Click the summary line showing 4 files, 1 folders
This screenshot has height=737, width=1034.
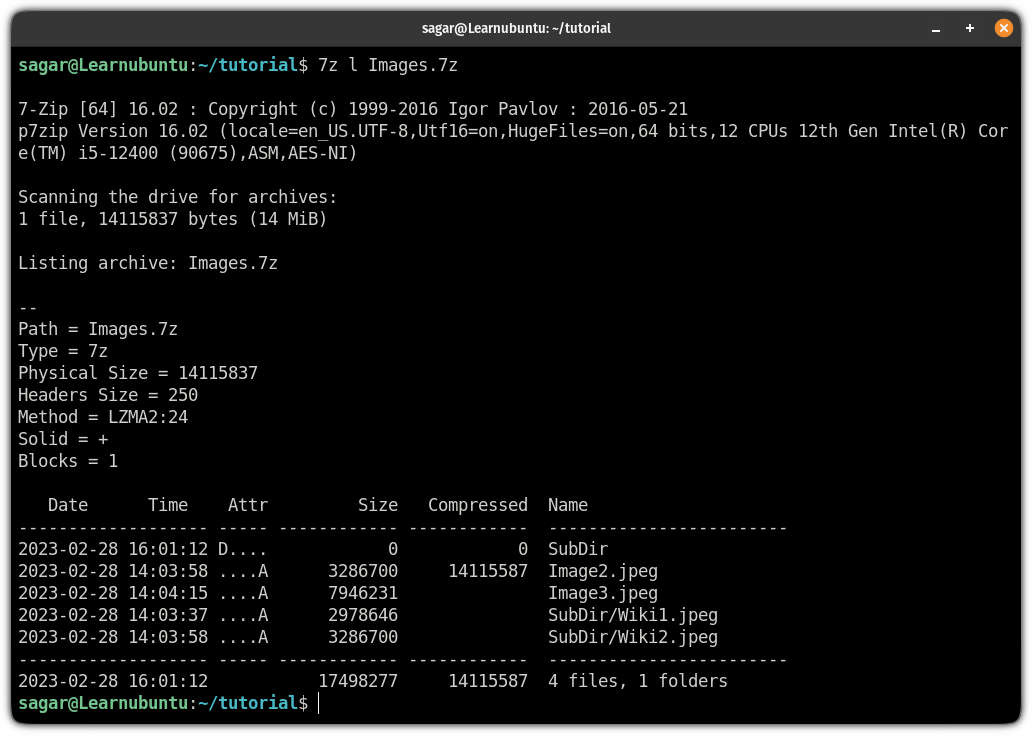pos(634,680)
